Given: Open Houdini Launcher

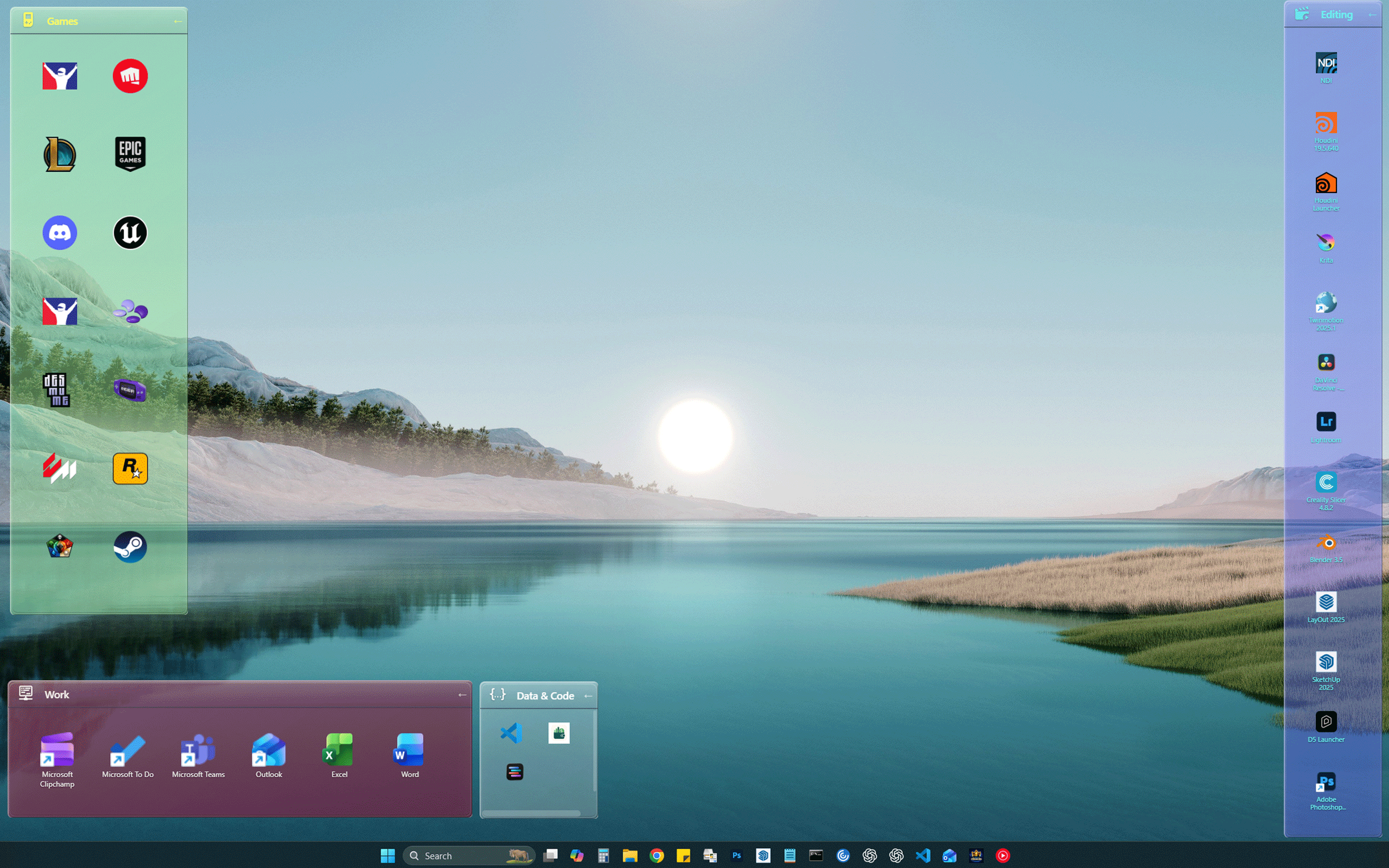Looking at the screenshot, I should point(1326,192).
